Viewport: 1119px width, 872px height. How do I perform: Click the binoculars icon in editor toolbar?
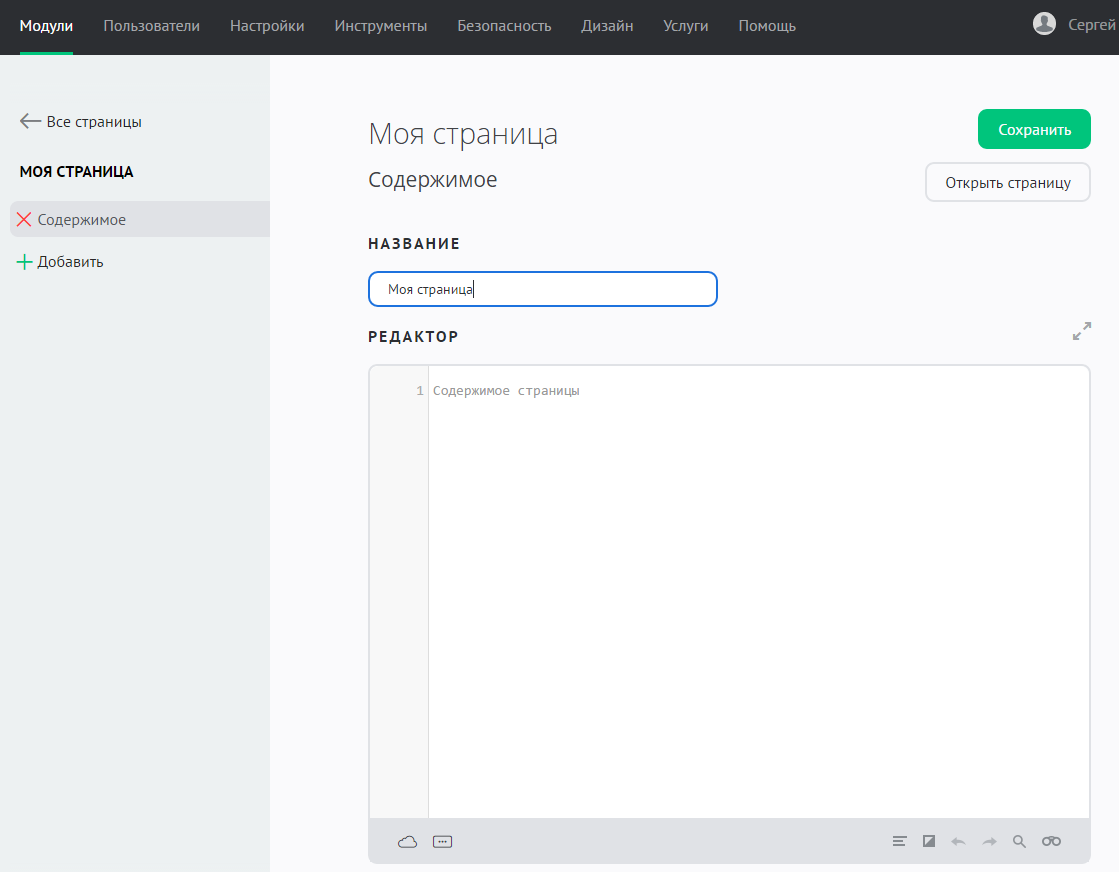(1051, 842)
